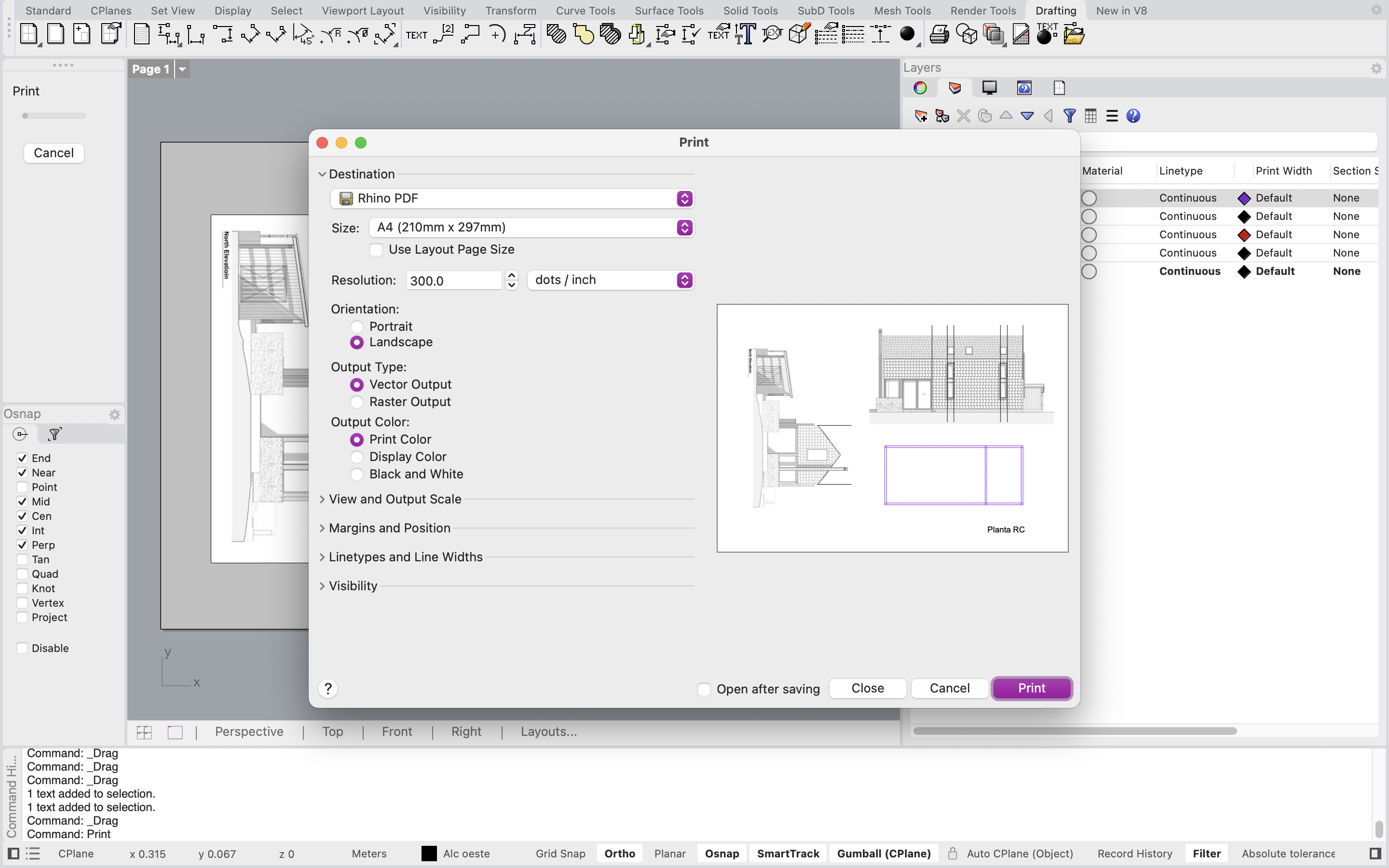
Task: Click the printer icon in toolbar
Action: (939, 35)
